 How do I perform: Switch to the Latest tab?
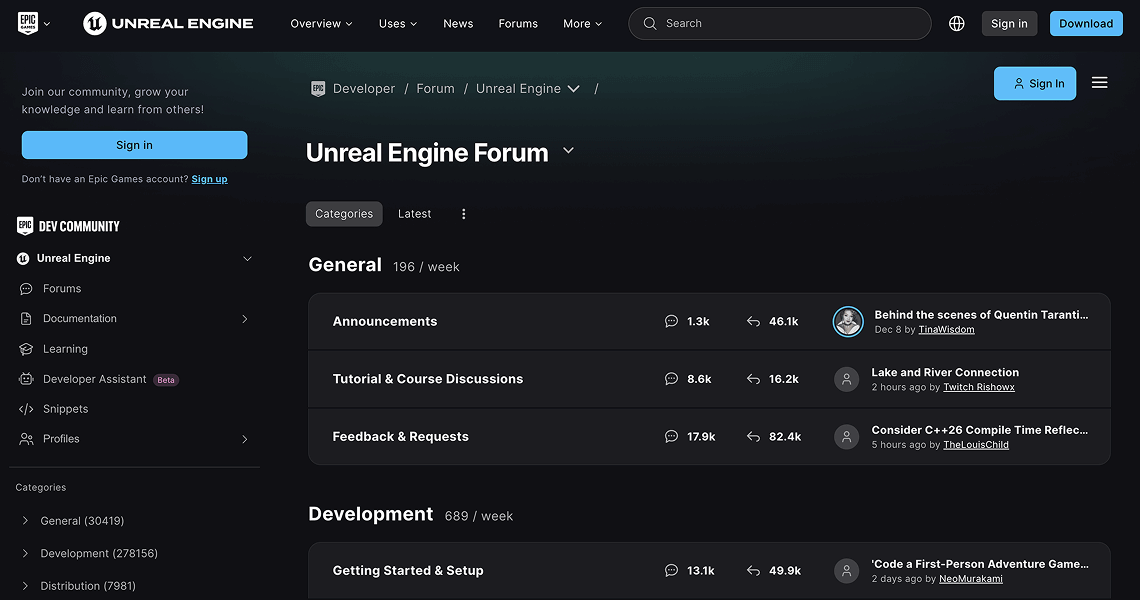414,213
